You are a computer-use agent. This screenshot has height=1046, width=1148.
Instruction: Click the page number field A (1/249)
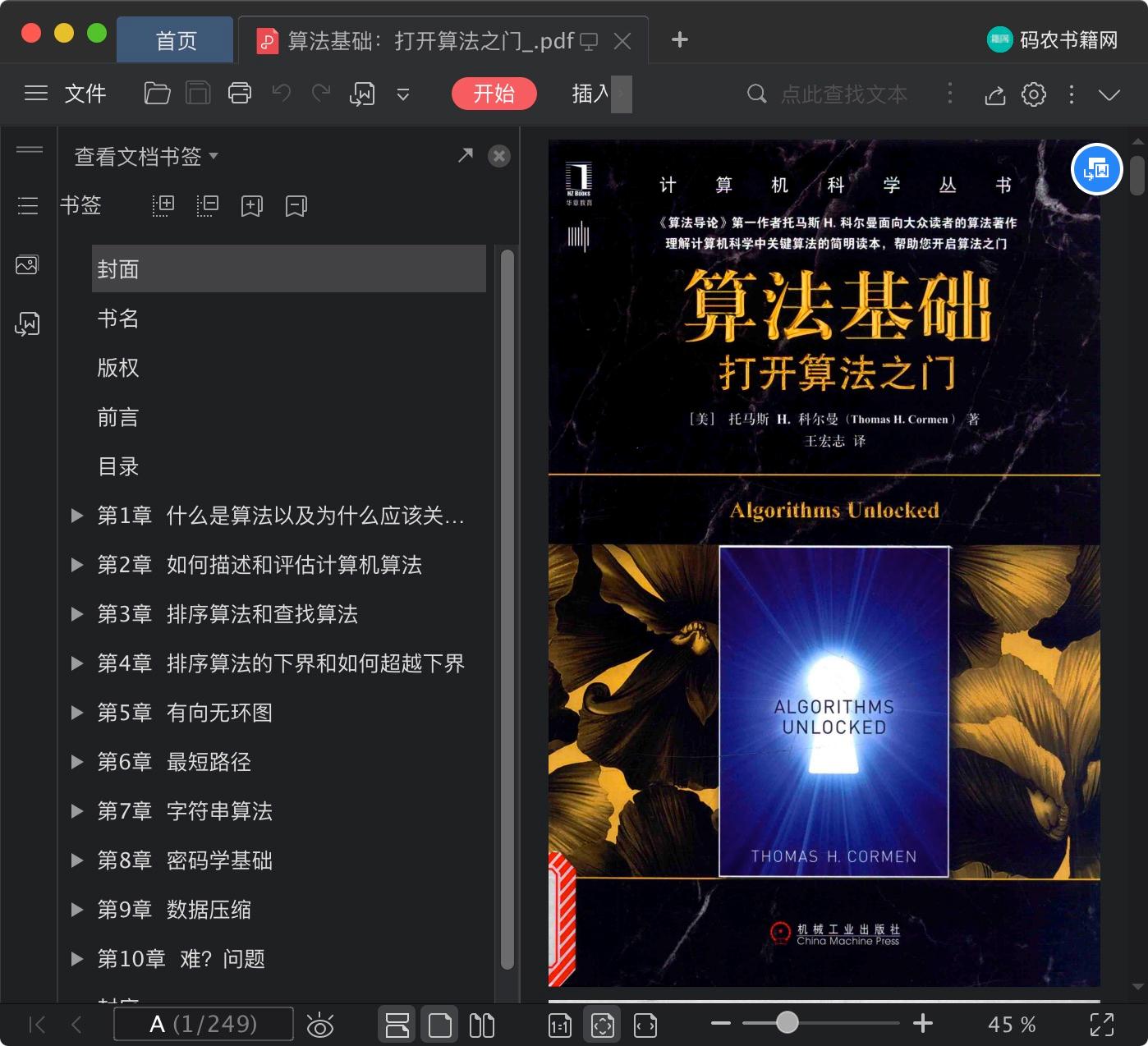[204, 1024]
